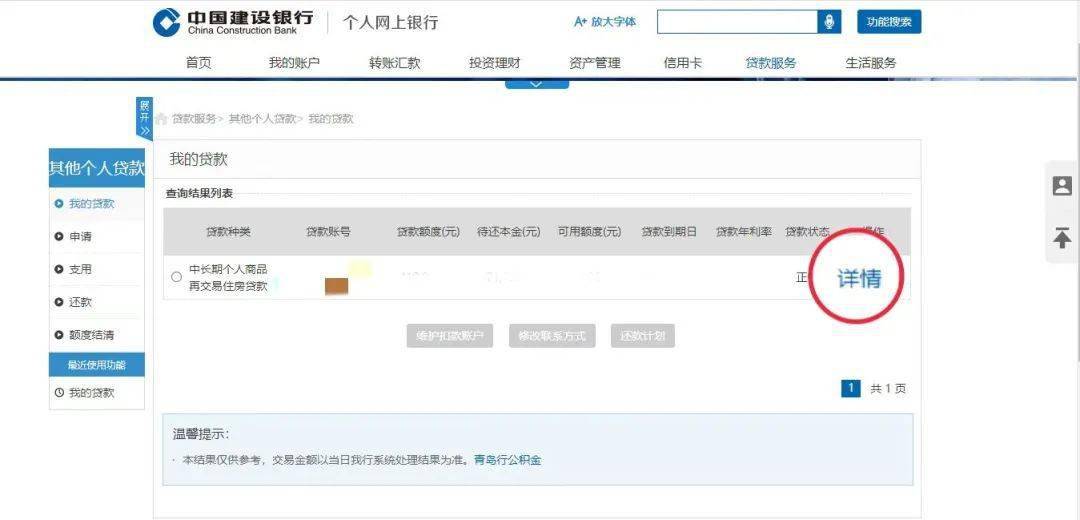
Task: Click the 其他个人贷款 sidebar header
Action: click(97, 167)
